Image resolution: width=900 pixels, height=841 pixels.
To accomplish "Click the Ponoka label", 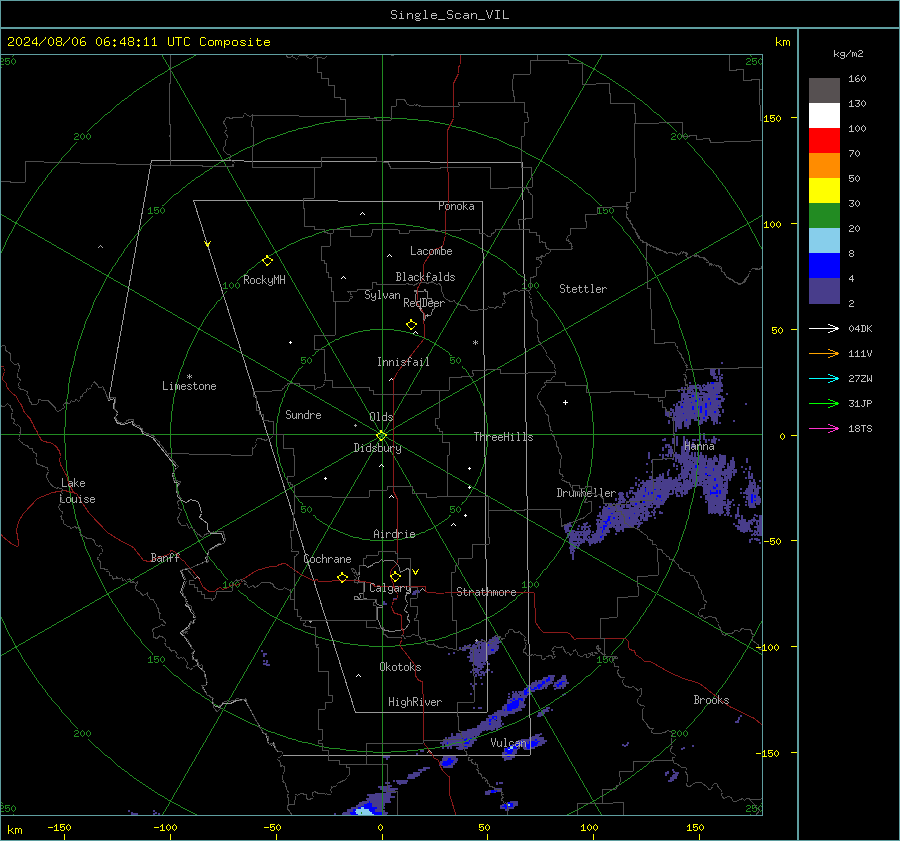I will [456, 206].
